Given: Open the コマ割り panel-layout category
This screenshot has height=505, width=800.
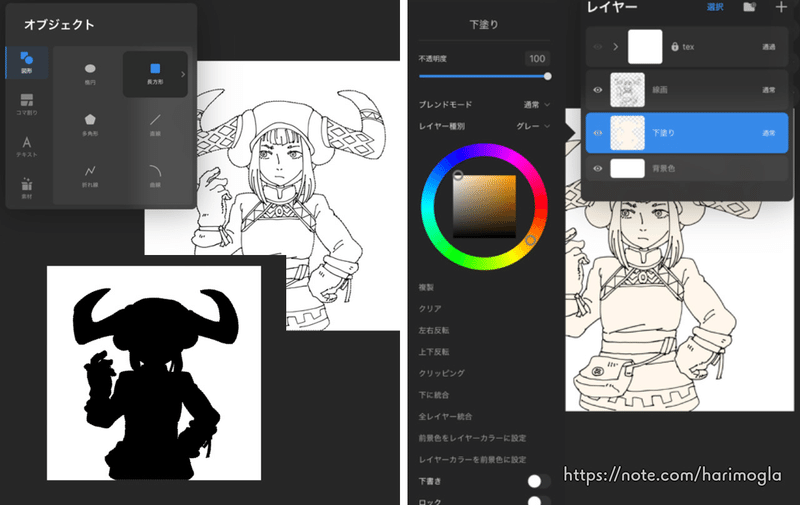Looking at the screenshot, I should pos(27,104).
